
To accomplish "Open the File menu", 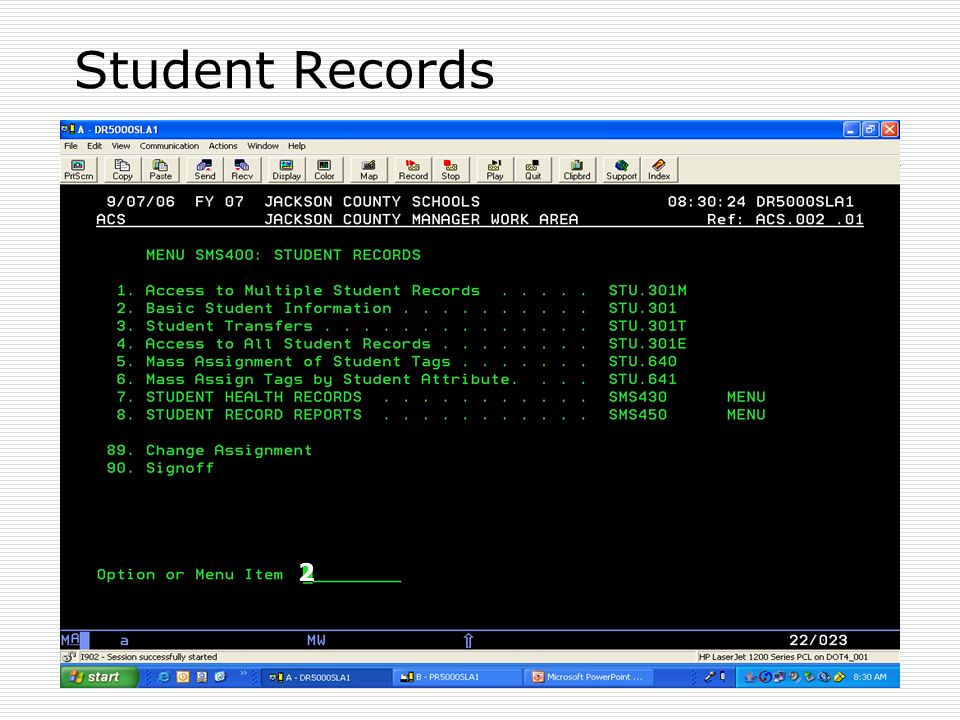I will coord(71,146).
